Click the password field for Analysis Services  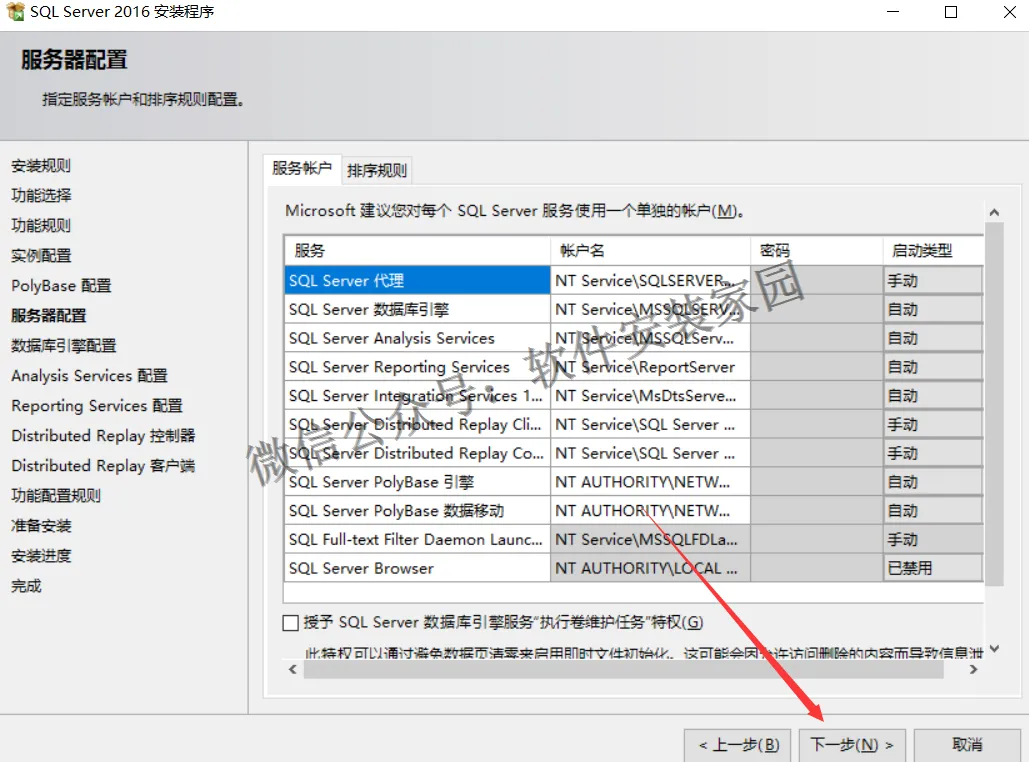tap(817, 339)
